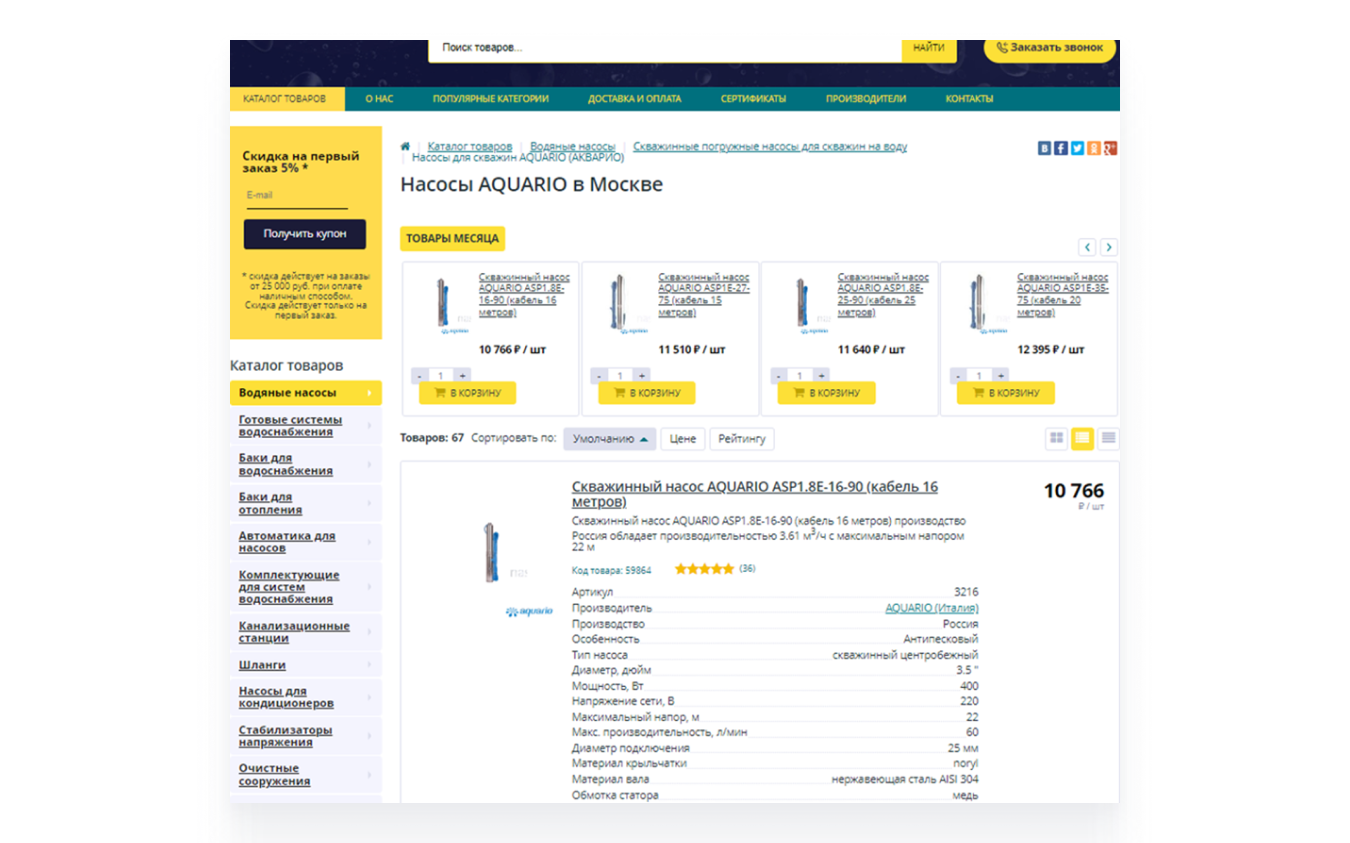Go to home via breadcrumb house icon

(405, 146)
